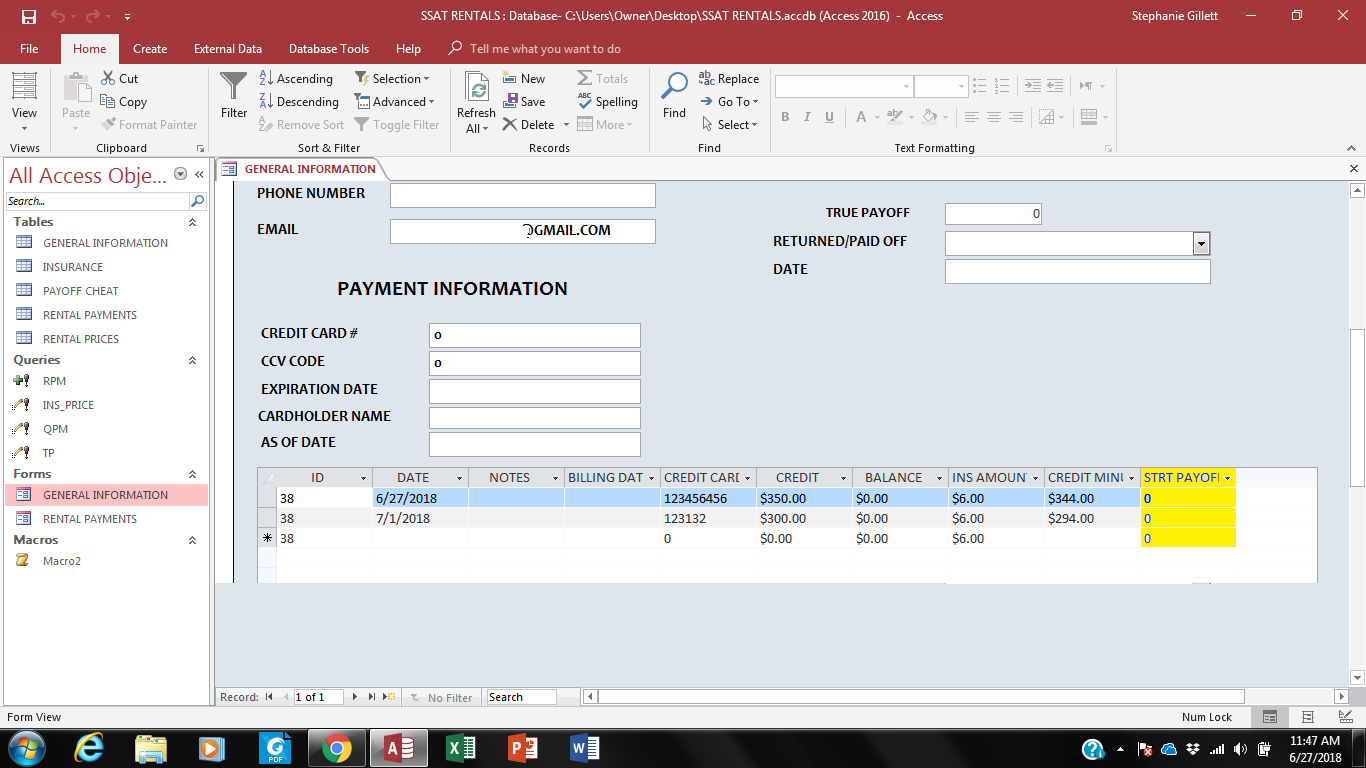Image resolution: width=1366 pixels, height=768 pixels.
Task: Click the Find magnifier icon
Action: [675, 87]
